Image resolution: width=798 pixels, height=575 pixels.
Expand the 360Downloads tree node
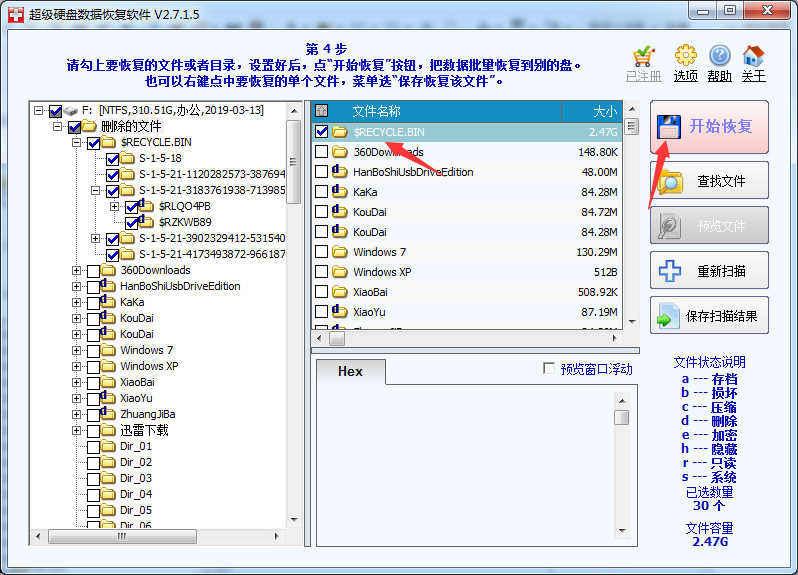pos(77,270)
